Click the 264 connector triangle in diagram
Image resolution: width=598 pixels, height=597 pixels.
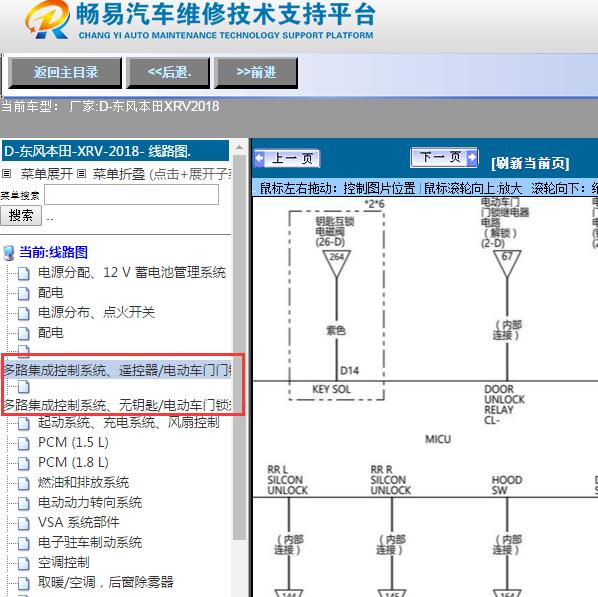pyautogui.click(x=336, y=263)
